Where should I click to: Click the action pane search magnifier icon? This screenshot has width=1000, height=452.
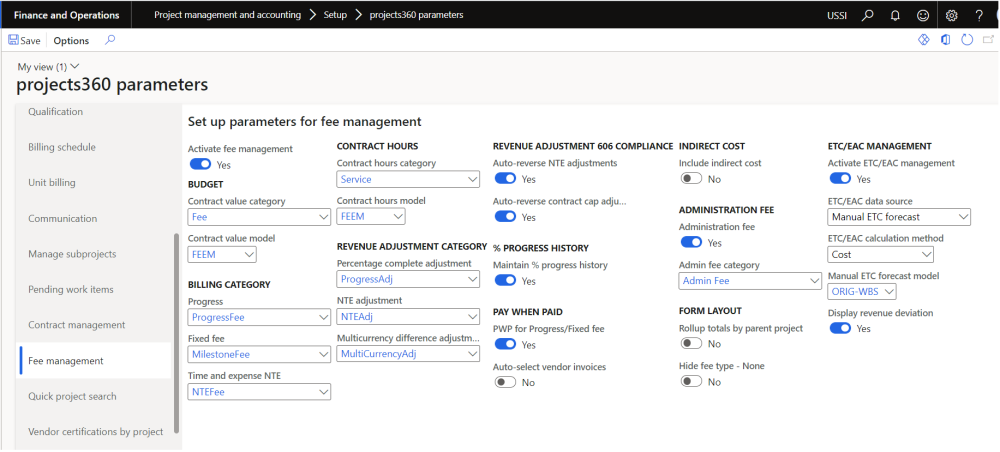point(110,40)
